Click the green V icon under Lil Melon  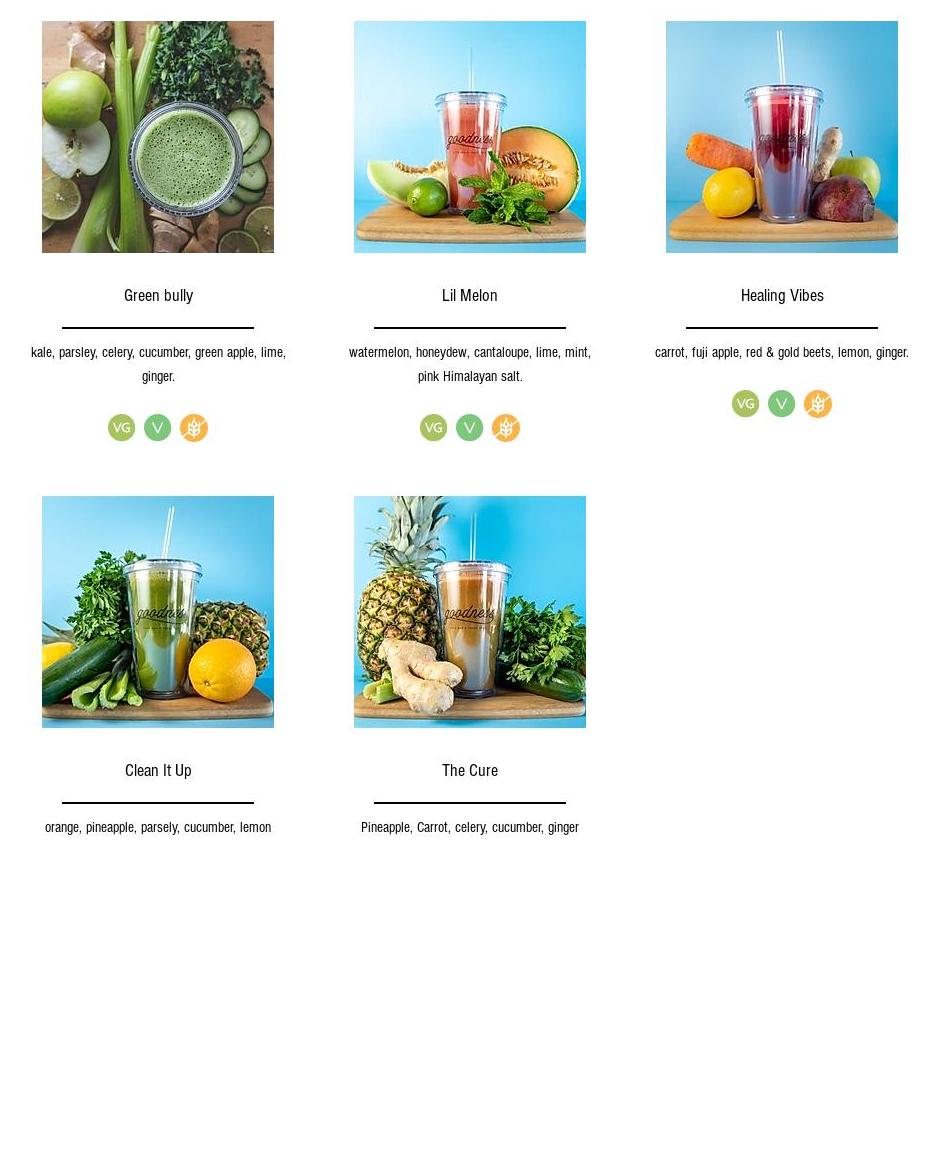click(469, 428)
